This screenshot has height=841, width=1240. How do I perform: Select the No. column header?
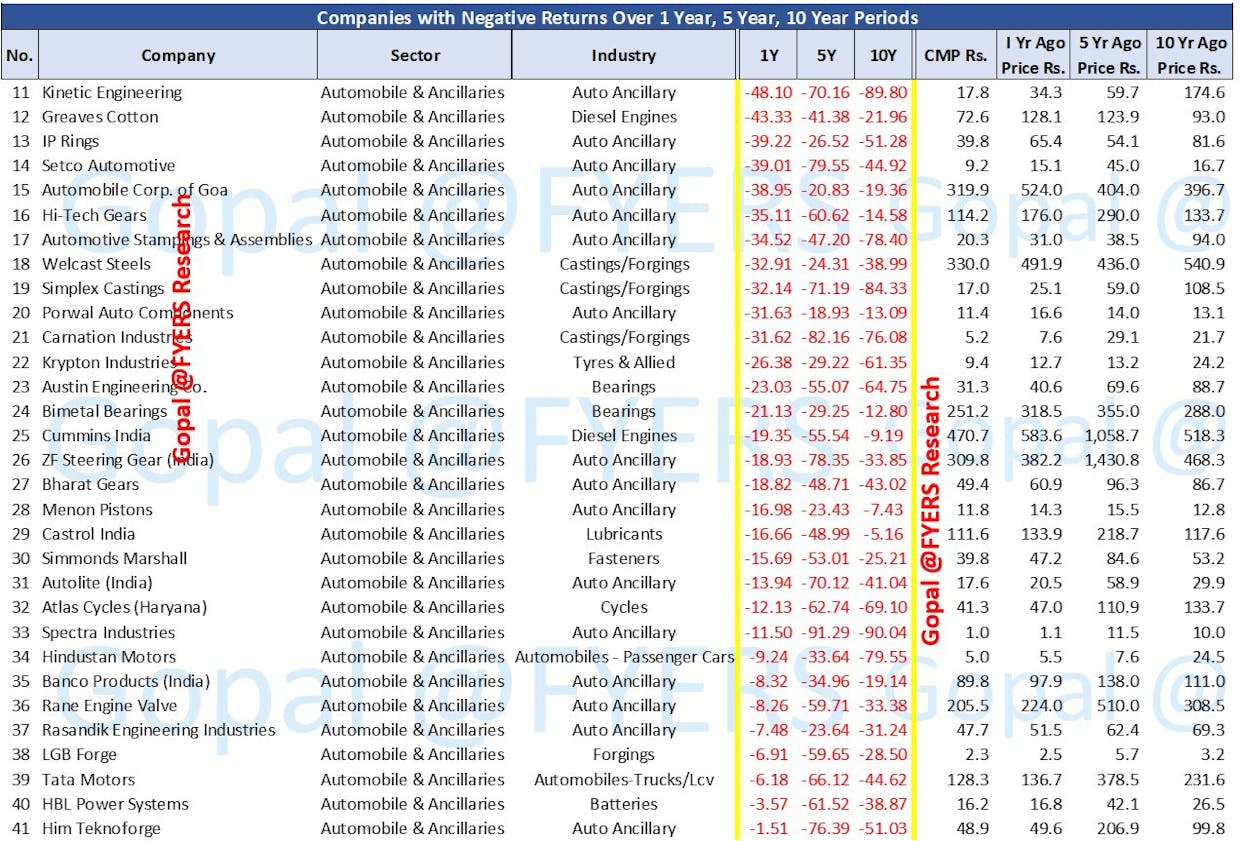point(20,55)
